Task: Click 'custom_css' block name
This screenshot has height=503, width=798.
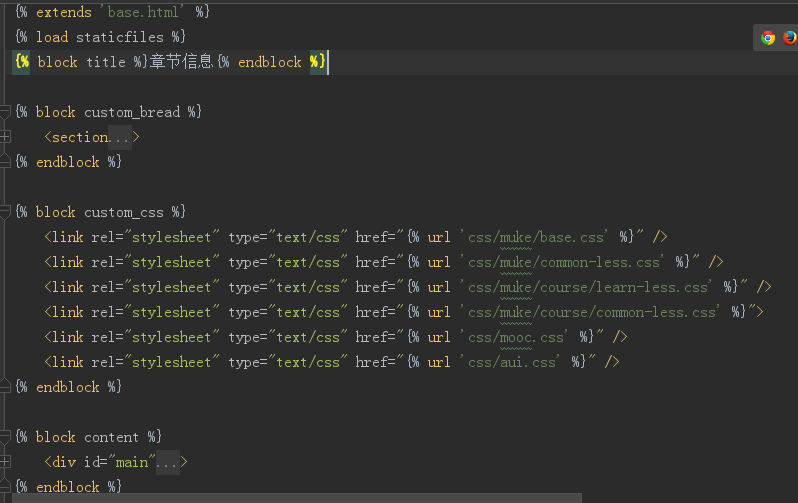Action: pos(124,212)
